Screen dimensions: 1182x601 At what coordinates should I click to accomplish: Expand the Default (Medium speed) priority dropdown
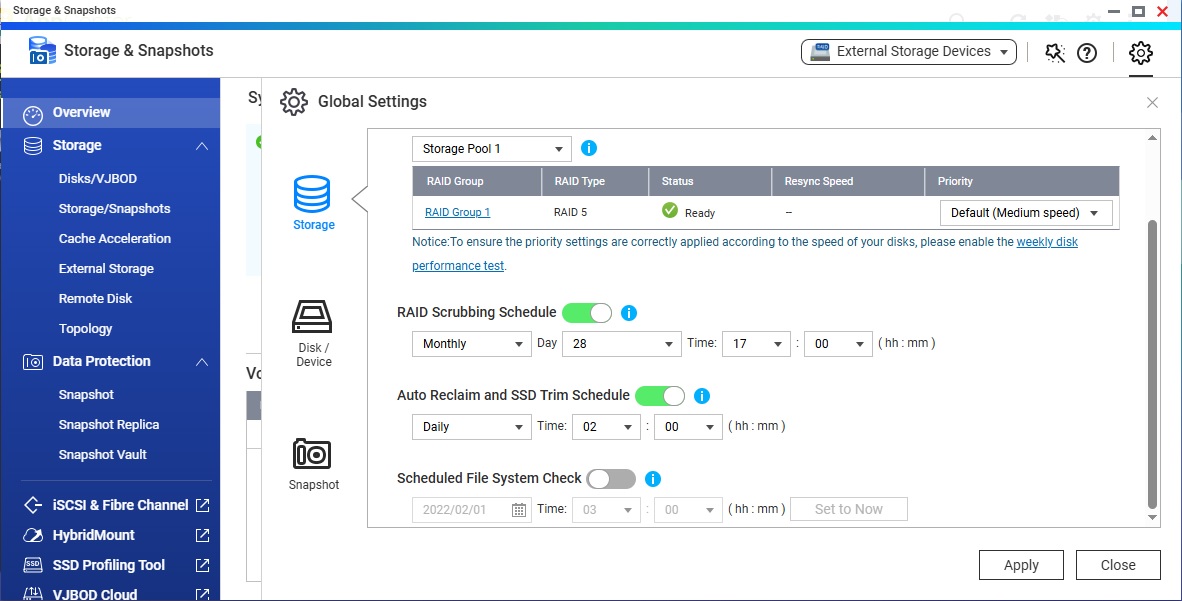[1025, 213]
